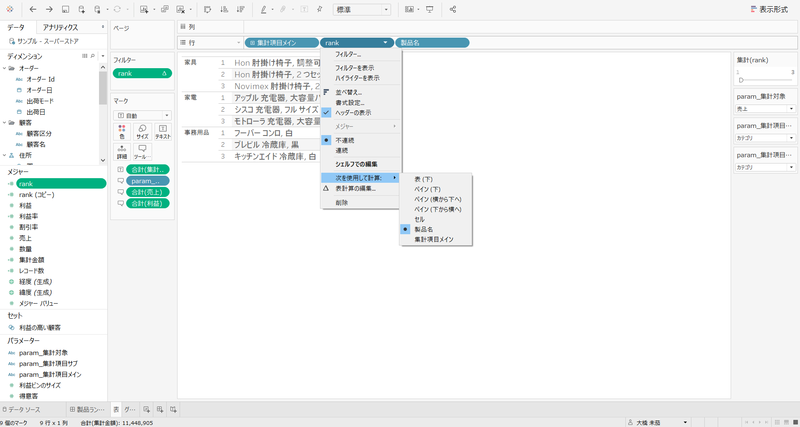Click the fix axis pin icon
Image resolution: width=800 pixels, height=427 pixels.
point(319,9)
